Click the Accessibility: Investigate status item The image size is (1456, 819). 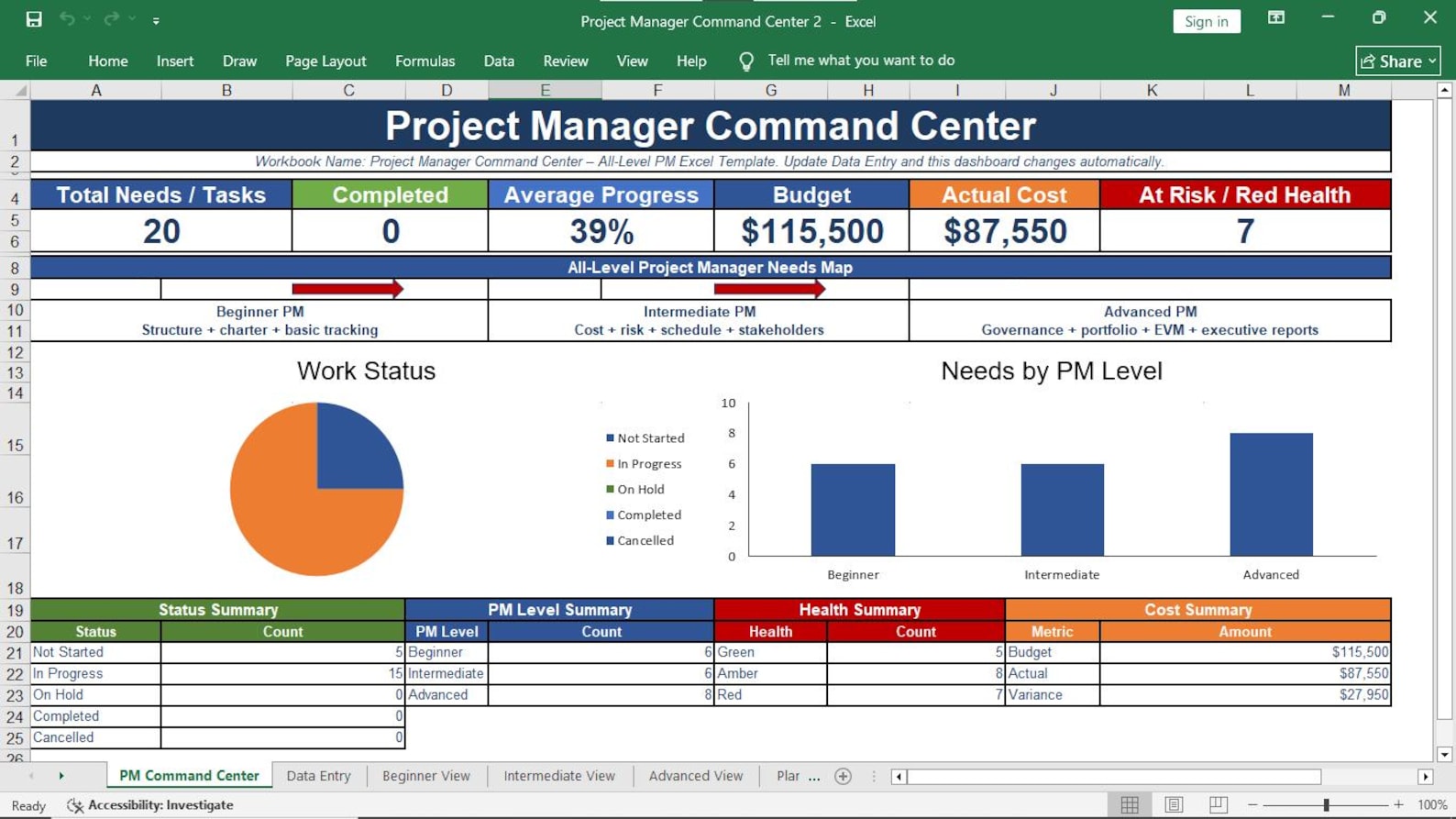coord(150,805)
